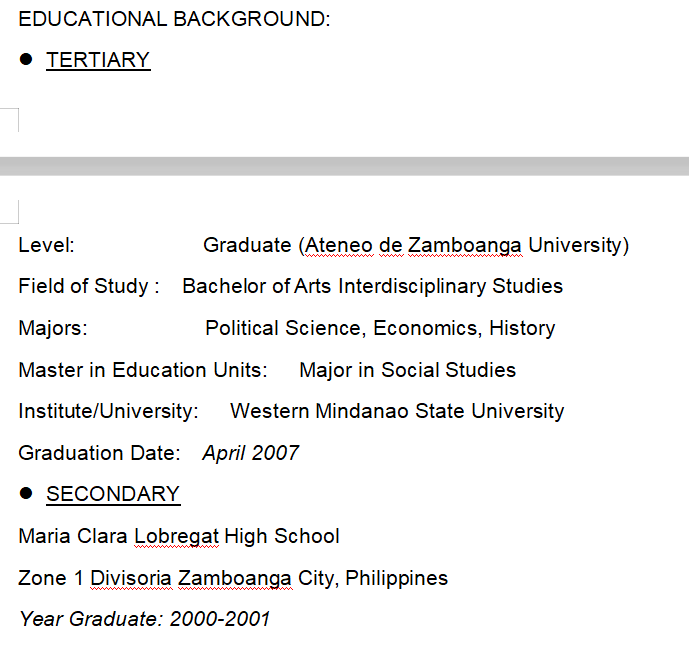Click the Level: label
689x649 pixels.
(x=46, y=245)
